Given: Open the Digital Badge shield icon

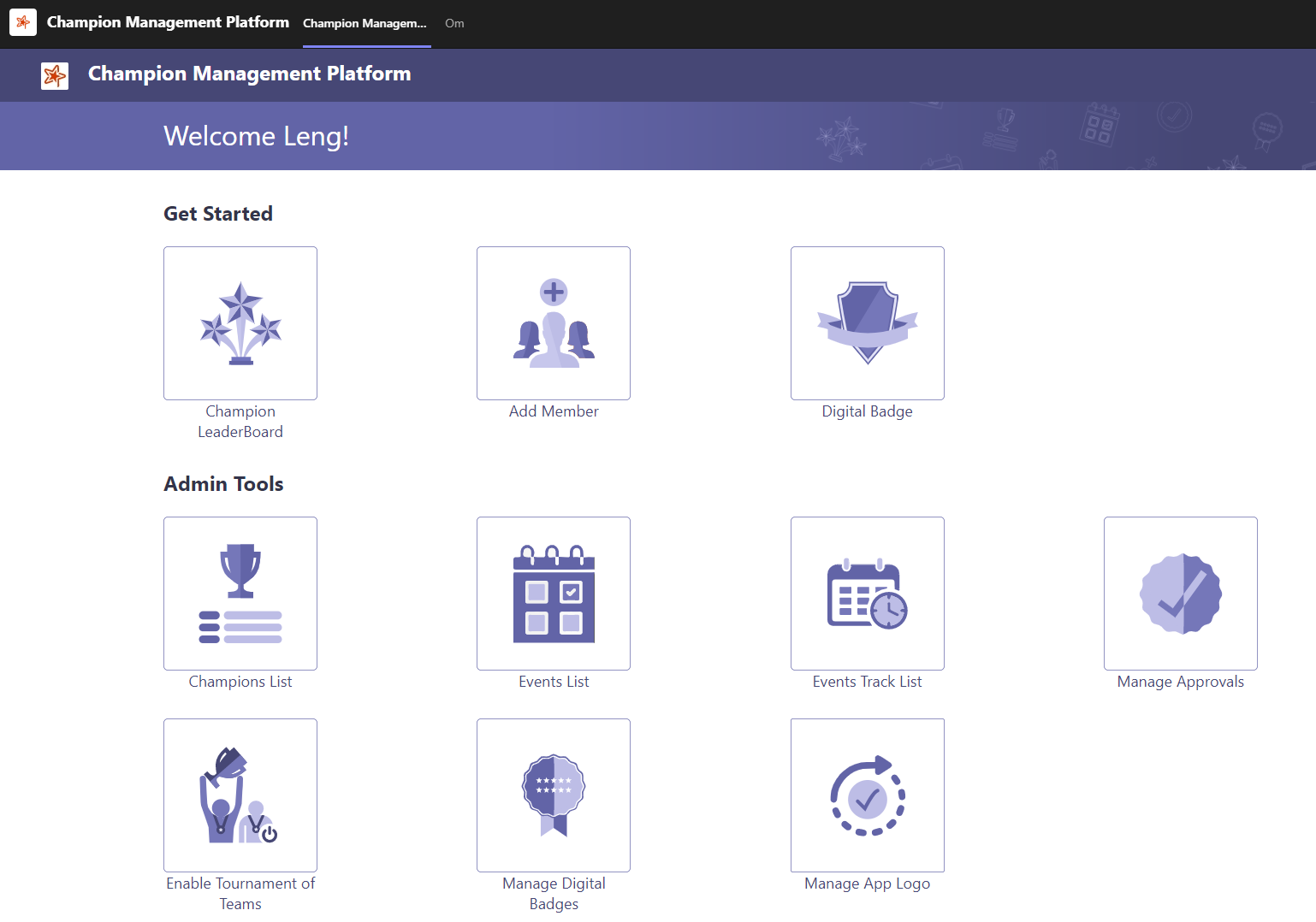Looking at the screenshot, I should (x=867, y=322).
